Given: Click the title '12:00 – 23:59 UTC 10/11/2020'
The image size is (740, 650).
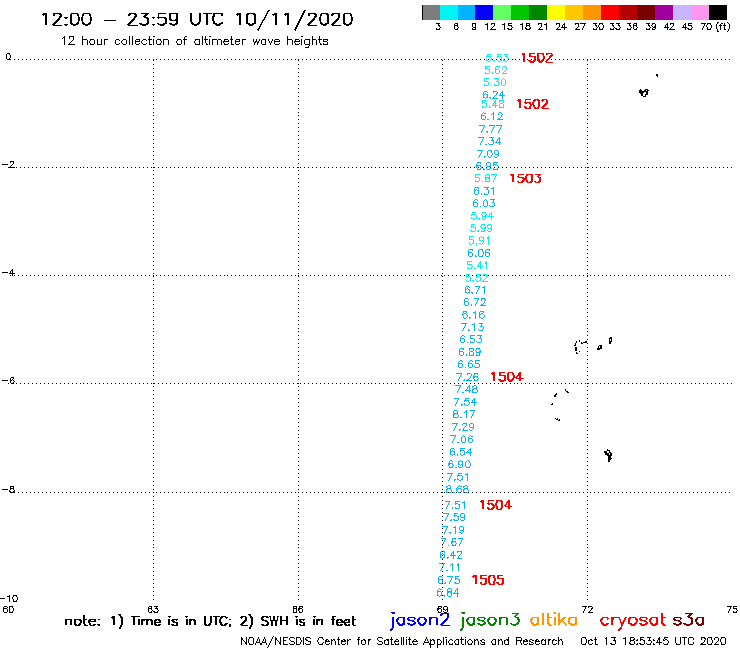Looking at the screenshot, I should [x=197, y=19].
